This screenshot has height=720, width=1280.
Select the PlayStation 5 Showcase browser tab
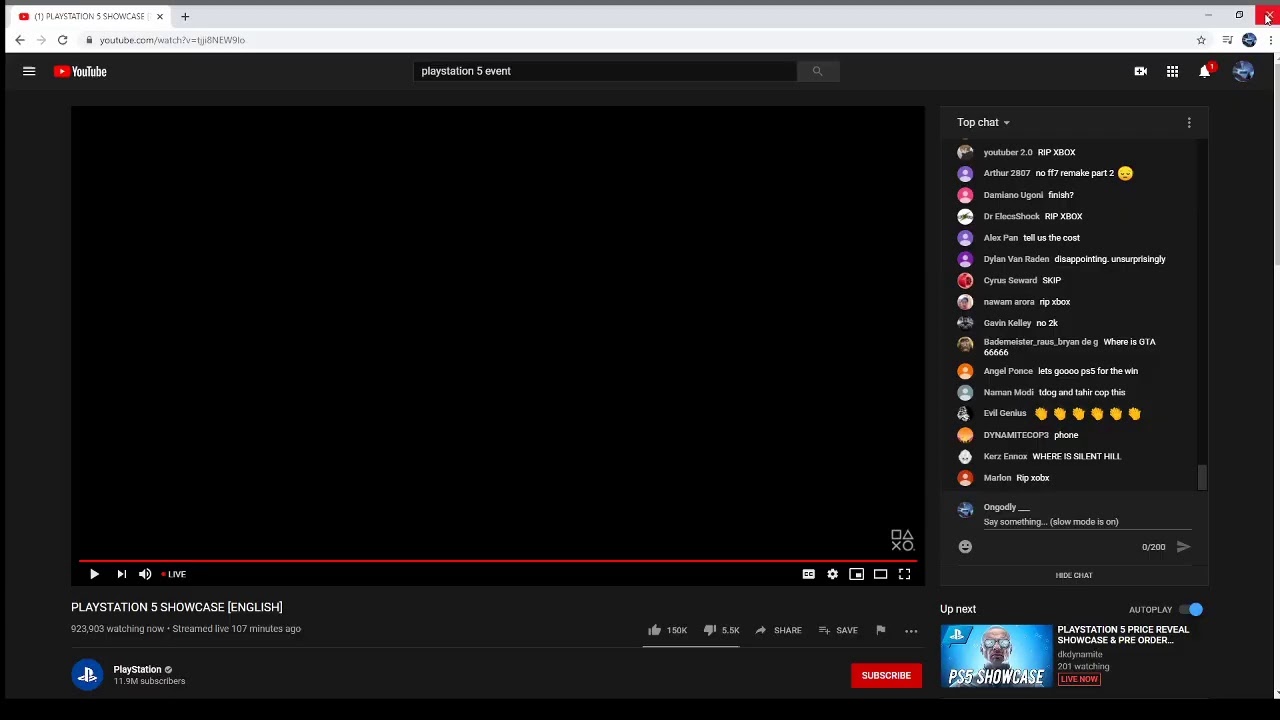[88, 16]
